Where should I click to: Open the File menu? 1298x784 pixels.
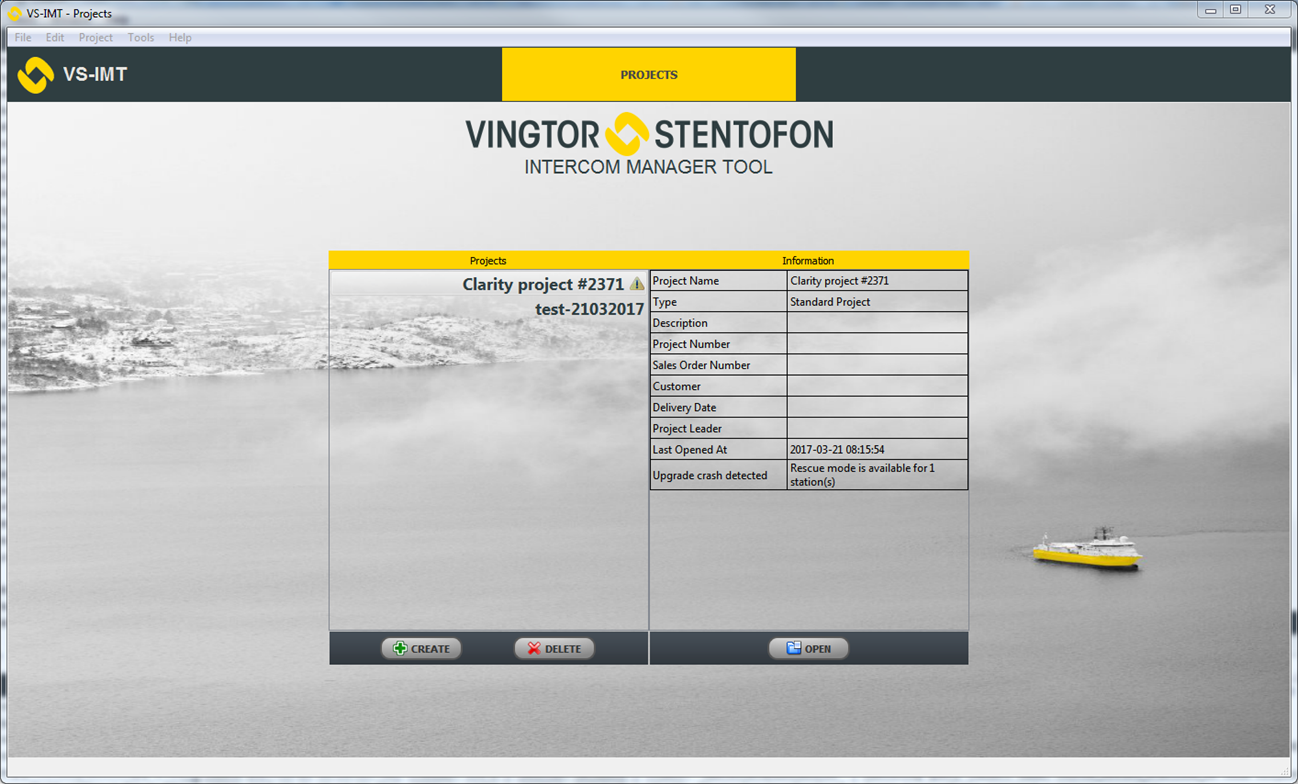[23, 38]
